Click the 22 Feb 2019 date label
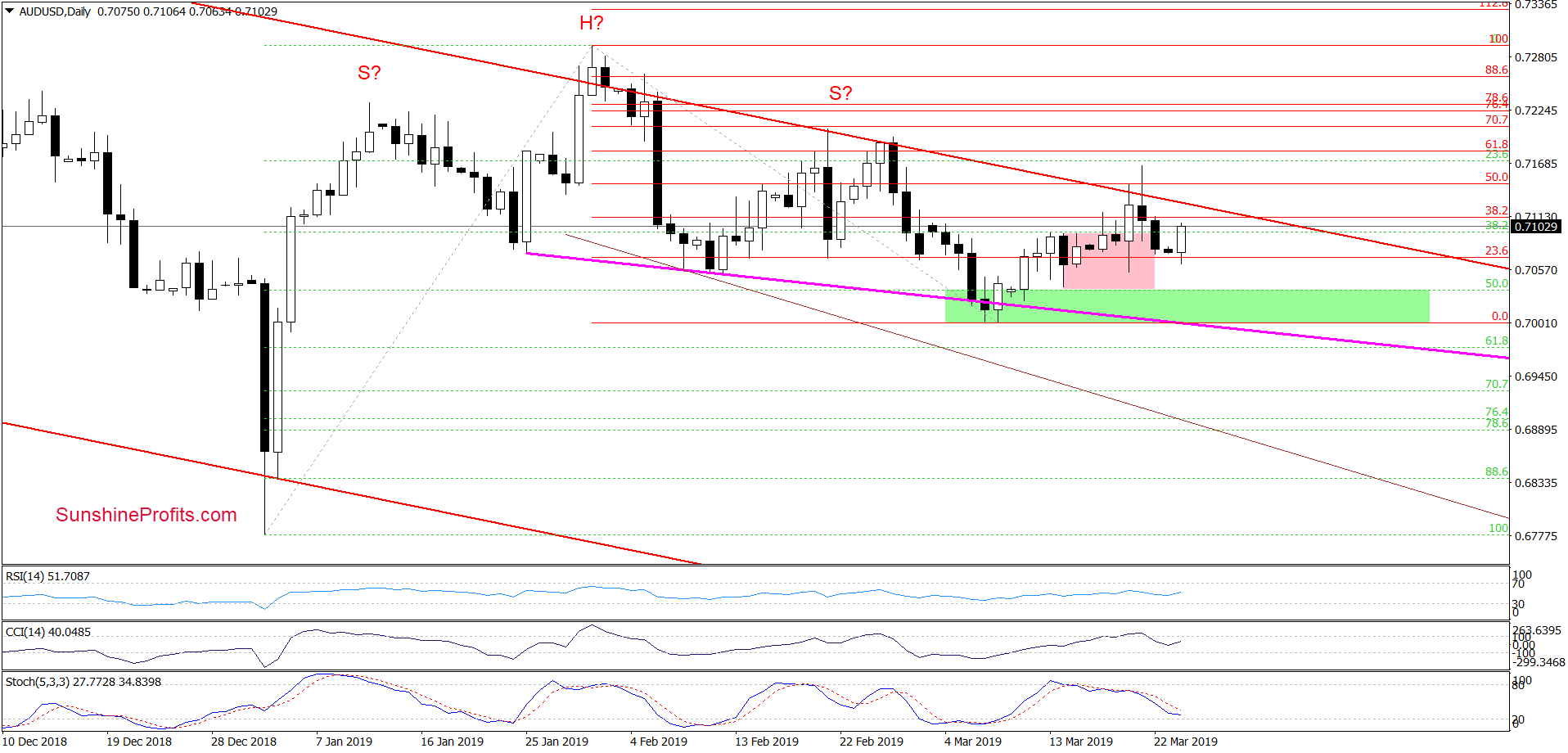 click(872, 742)
